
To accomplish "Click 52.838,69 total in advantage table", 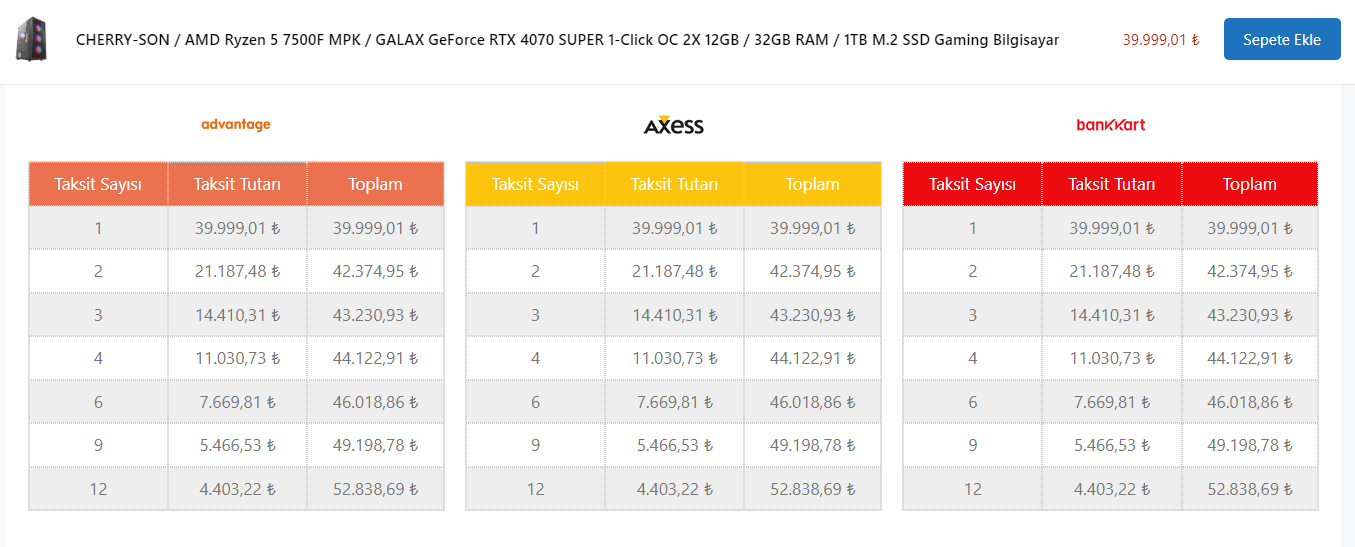I will [x=375, y=489].
